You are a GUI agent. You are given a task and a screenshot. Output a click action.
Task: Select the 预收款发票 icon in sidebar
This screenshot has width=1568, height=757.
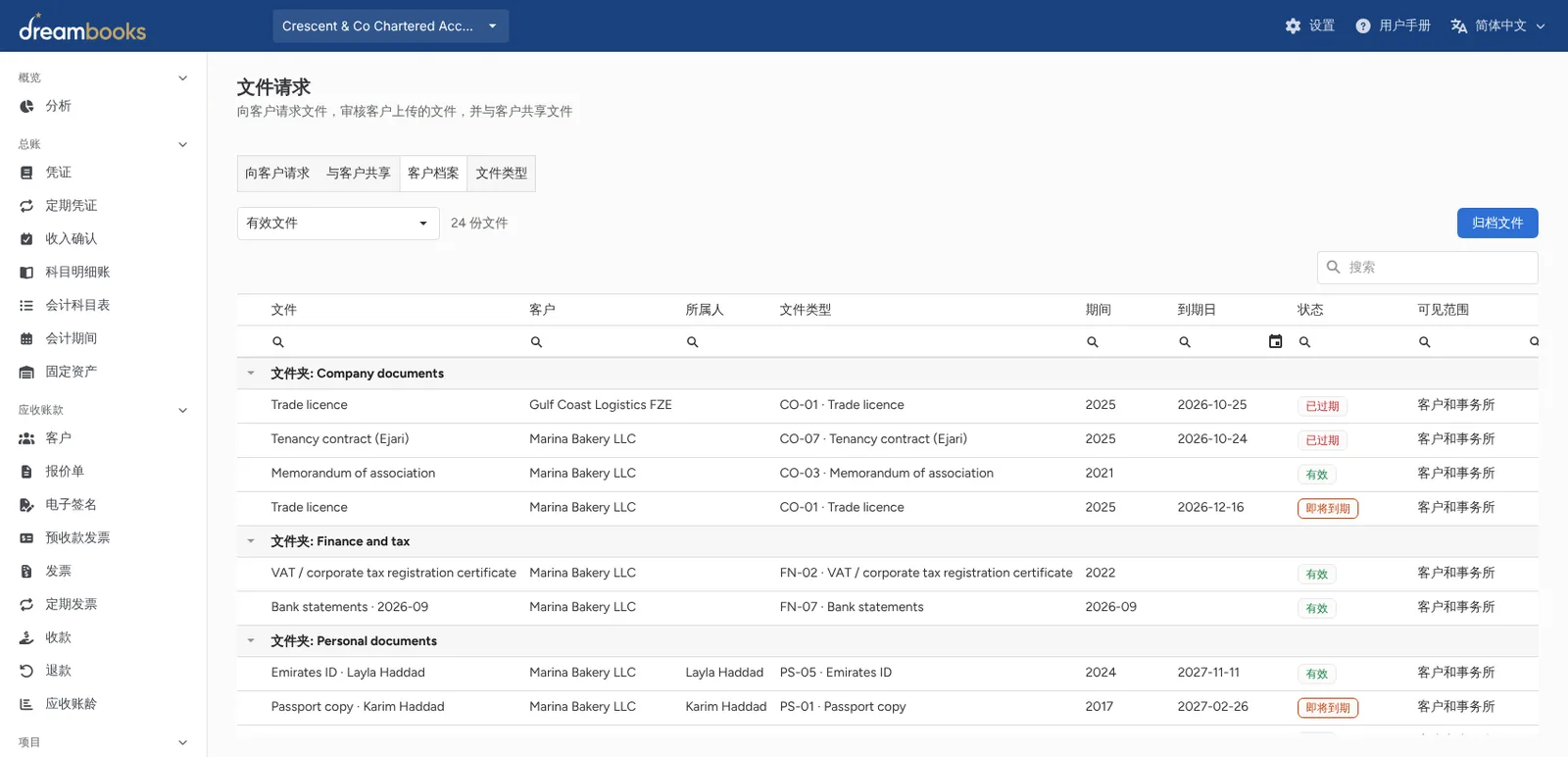pos(26,538)
